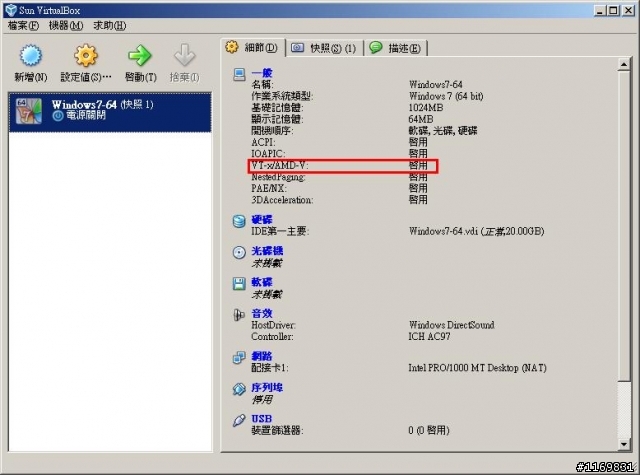This screenshot has width=640, height=475.
Task: Click the 3DAcceleration label
Action: [282, 200]
